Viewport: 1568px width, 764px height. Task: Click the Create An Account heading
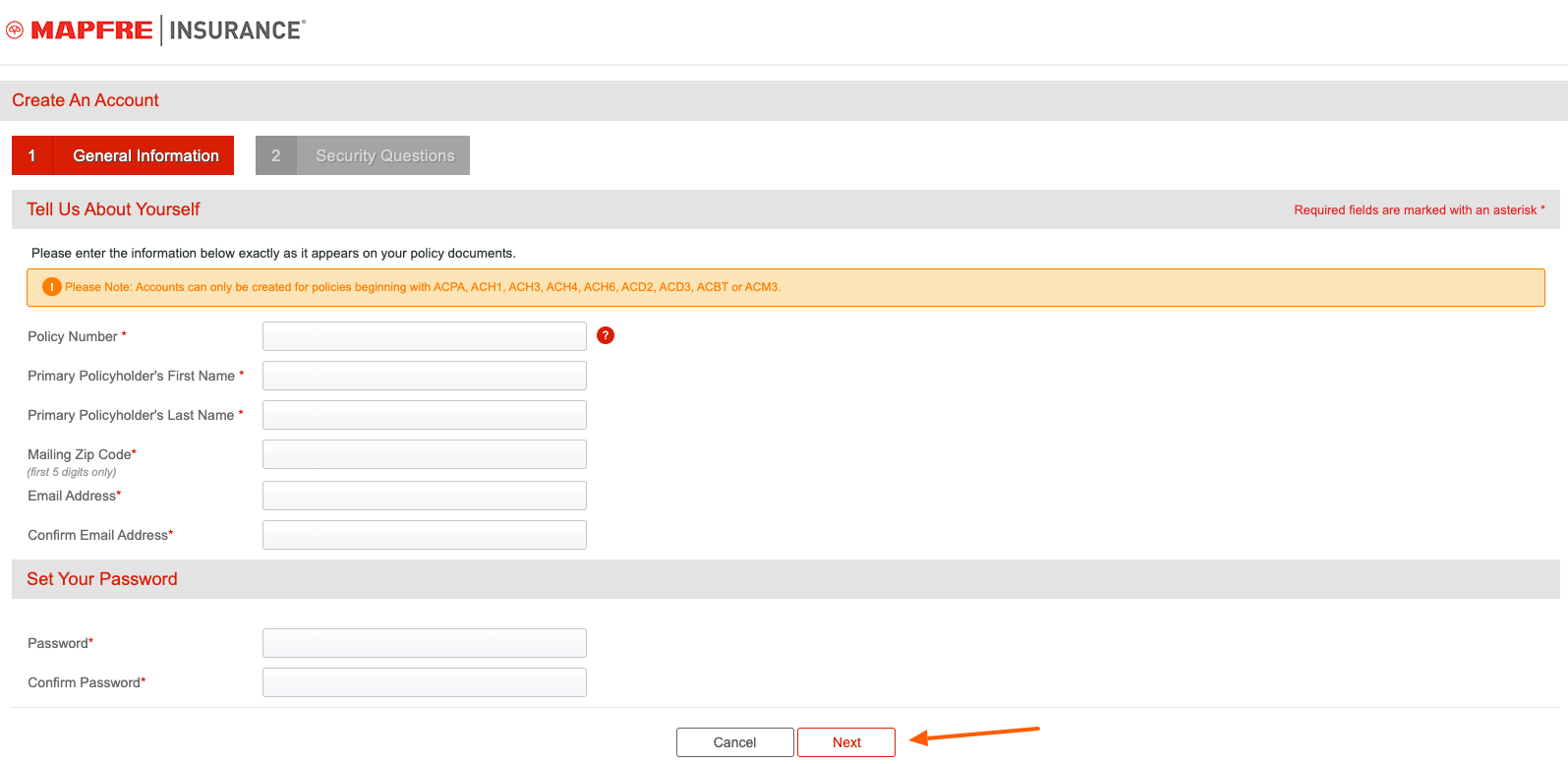[86, 100]
